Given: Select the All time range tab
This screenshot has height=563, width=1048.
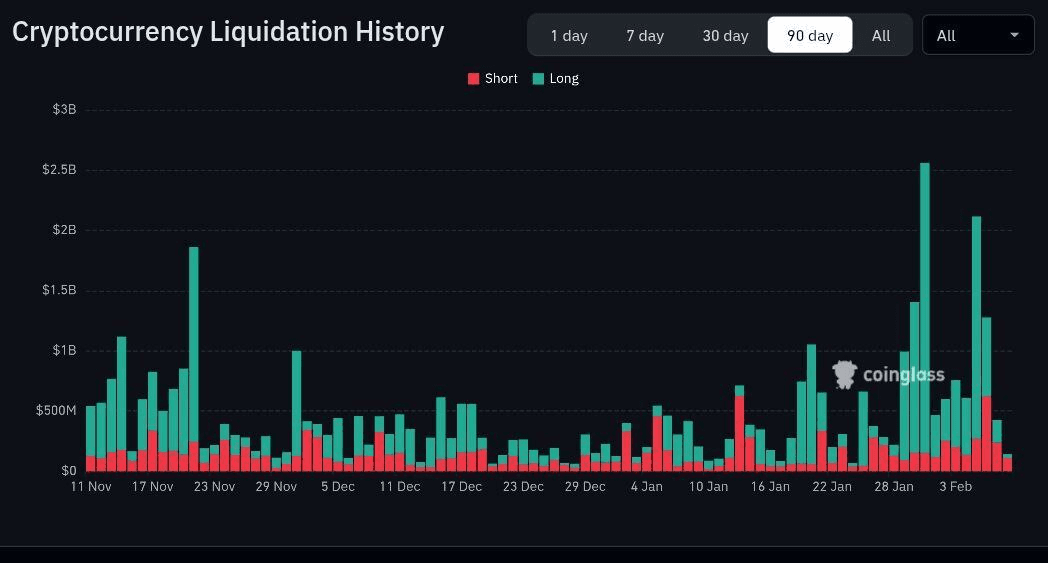Looking at the screenshot, I should click(x=881, y=35).
